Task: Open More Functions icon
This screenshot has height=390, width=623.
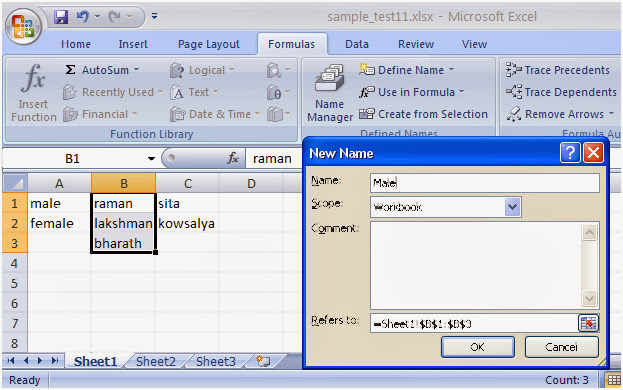Action: [278, 114]
